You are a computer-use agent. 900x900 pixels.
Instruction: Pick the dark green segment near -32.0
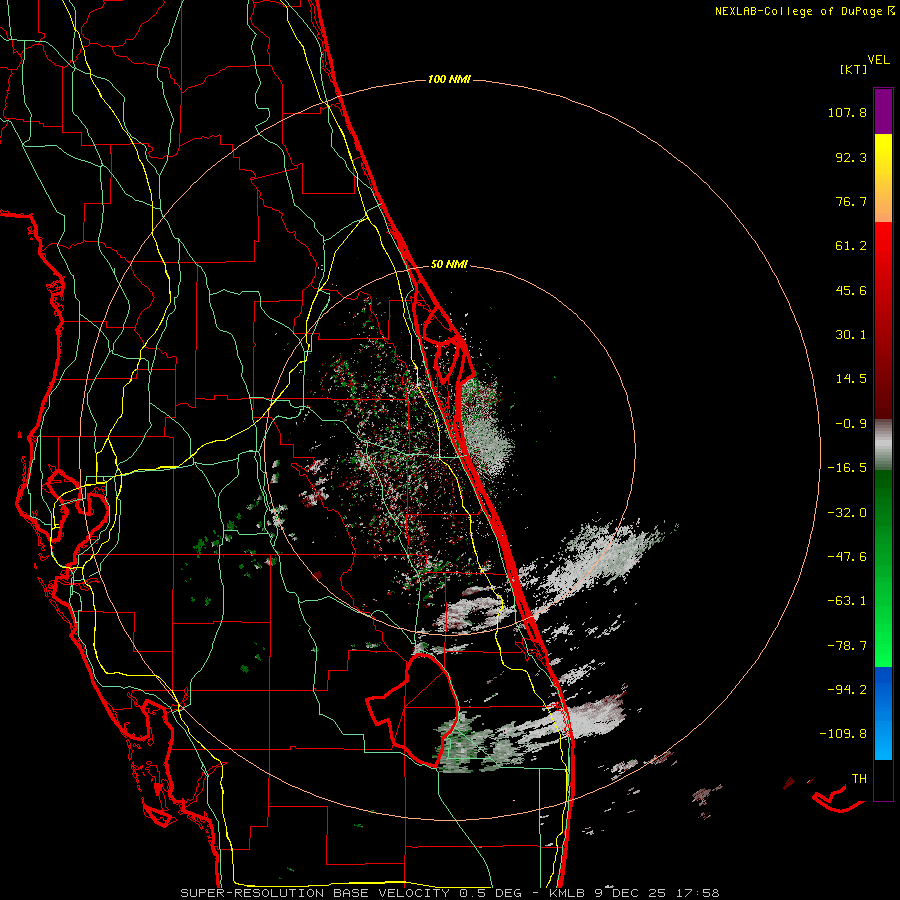click(883, 511)
